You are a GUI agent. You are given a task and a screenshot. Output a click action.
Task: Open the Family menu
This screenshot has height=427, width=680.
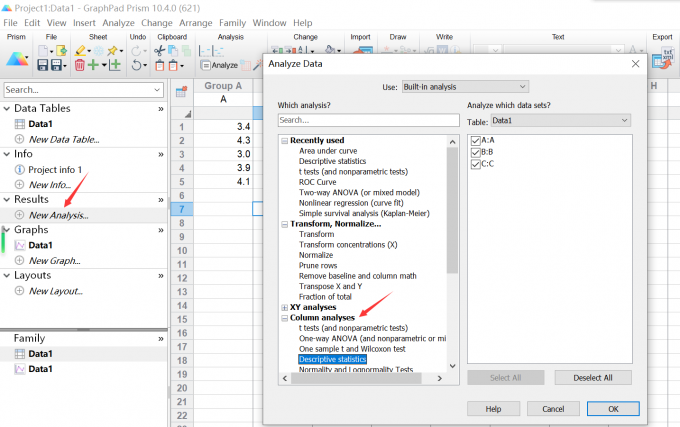pyautogui.click(x=232, y=22)
